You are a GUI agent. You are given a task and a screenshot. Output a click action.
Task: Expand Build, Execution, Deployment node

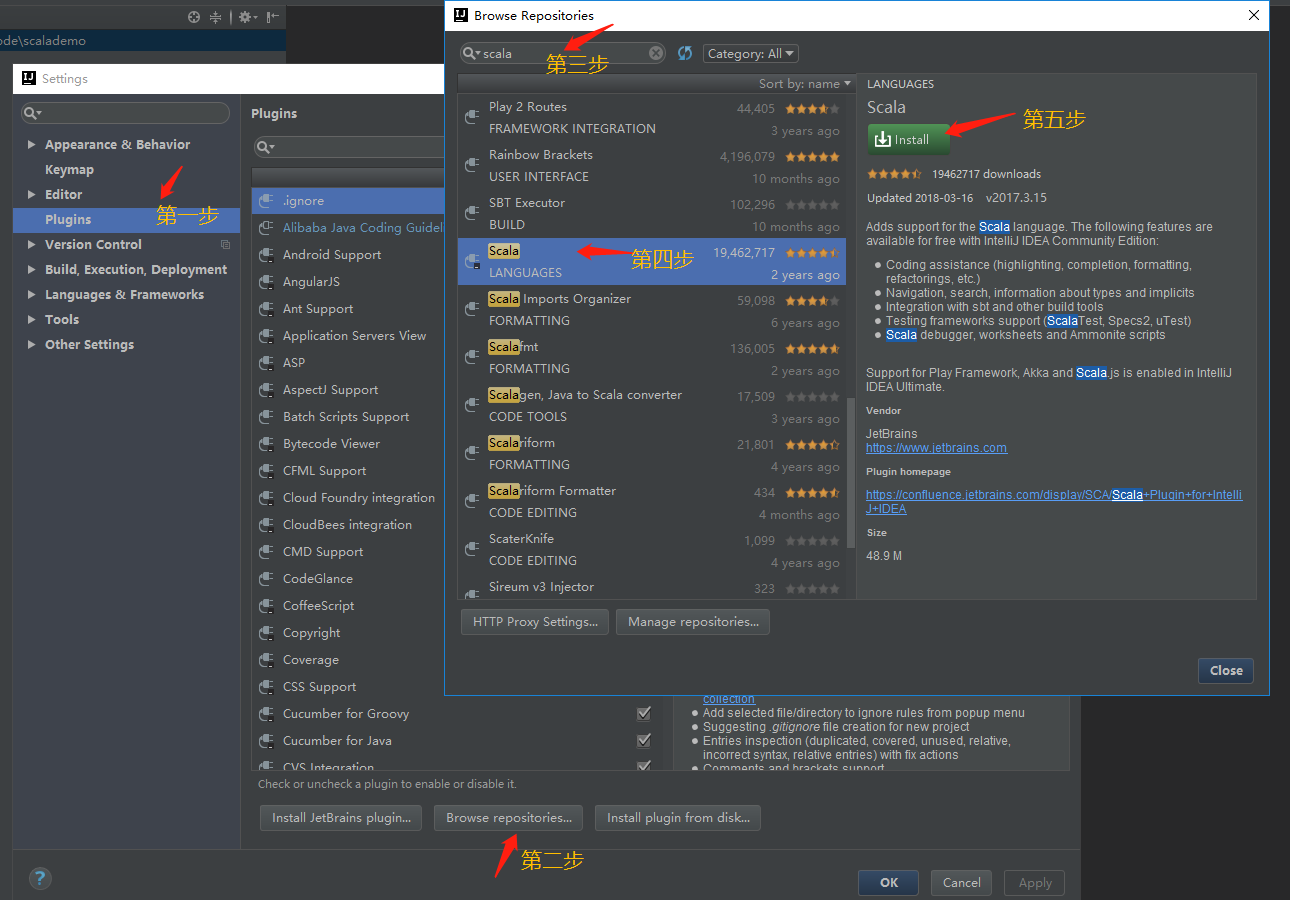click(x=32, y=269)
